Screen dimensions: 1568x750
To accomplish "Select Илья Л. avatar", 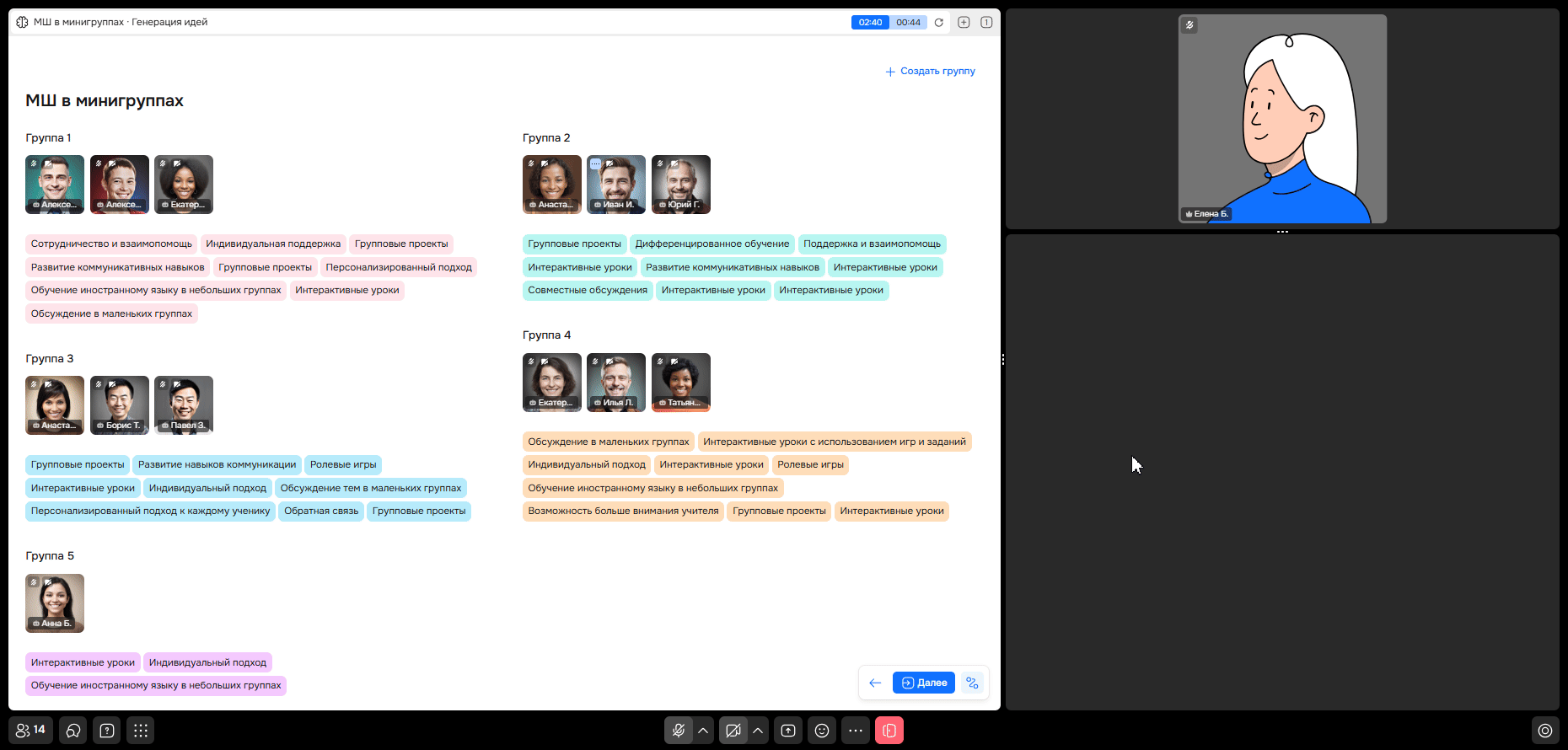I will (616, 383).
